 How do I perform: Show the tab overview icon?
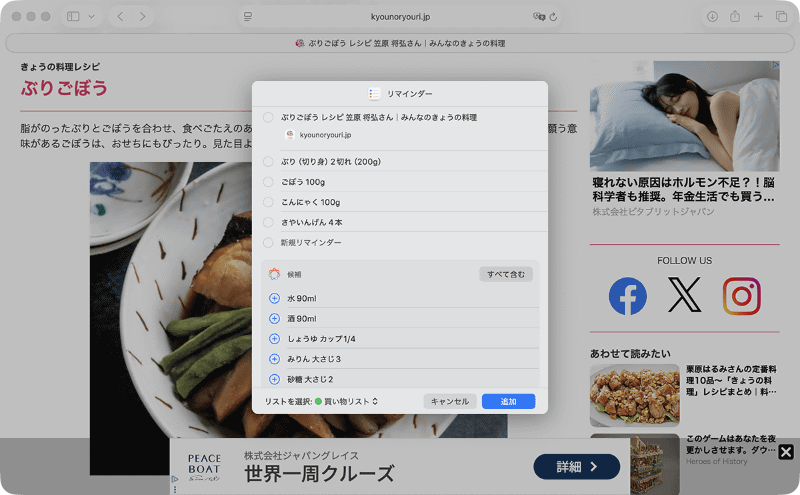tap(781, 16)
